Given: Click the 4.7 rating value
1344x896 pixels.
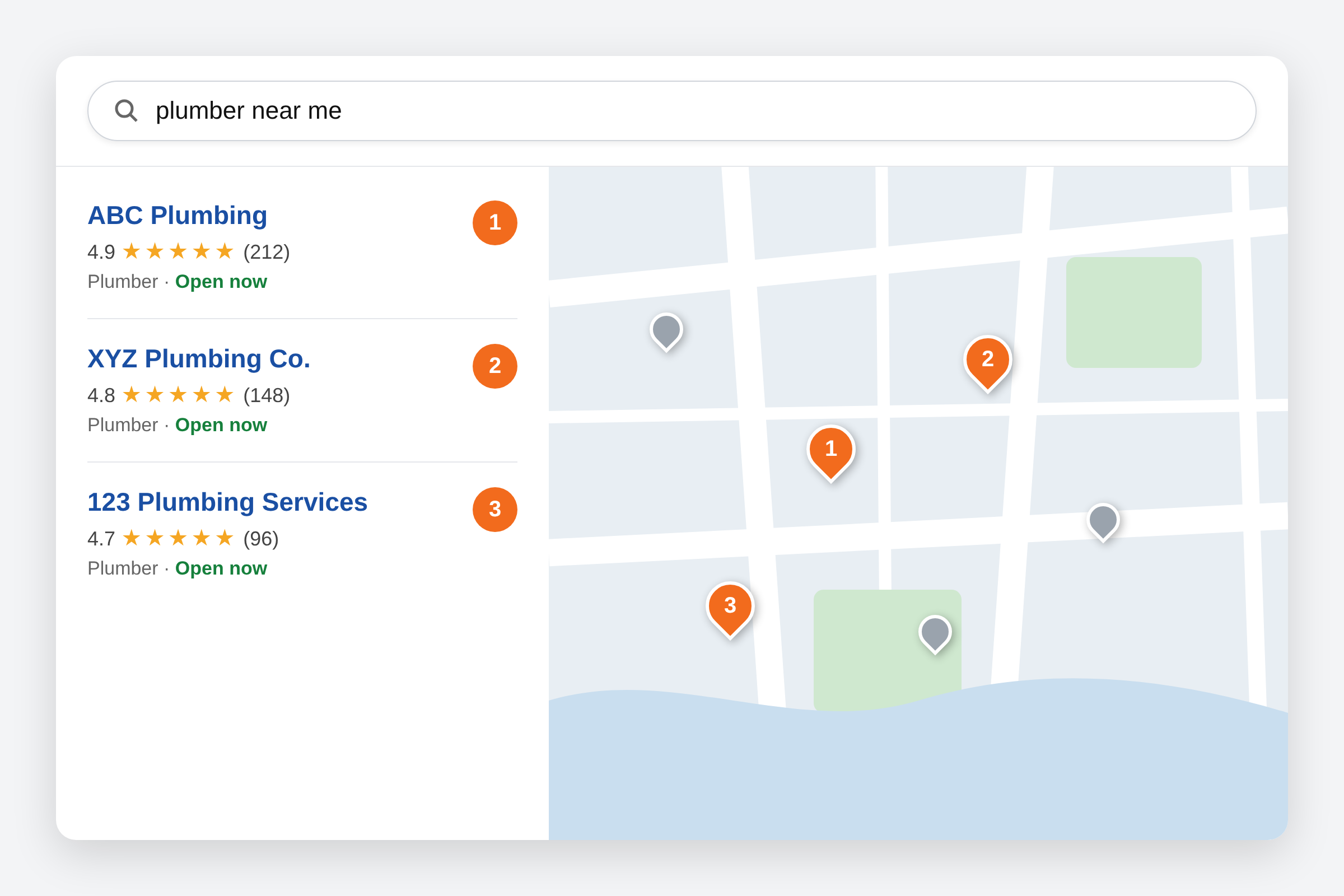Looking at the screenshot, I should (101, 539).
